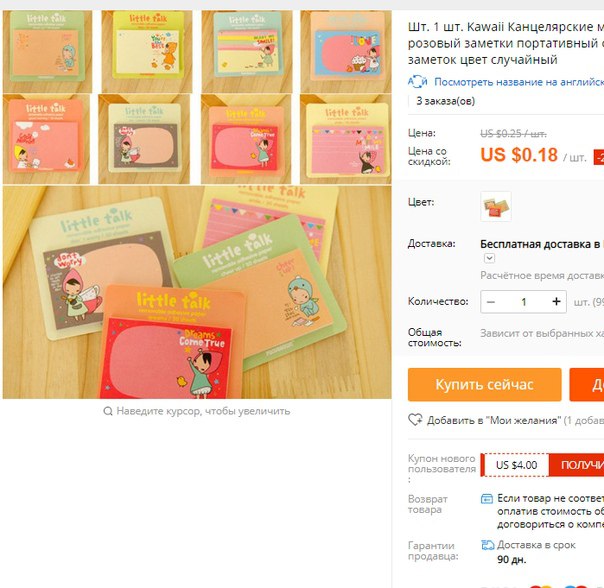The height and width of the screenshot is (588, 604).
Task: Click the translate icon beside English title link
Action: (x=418, y=82)
